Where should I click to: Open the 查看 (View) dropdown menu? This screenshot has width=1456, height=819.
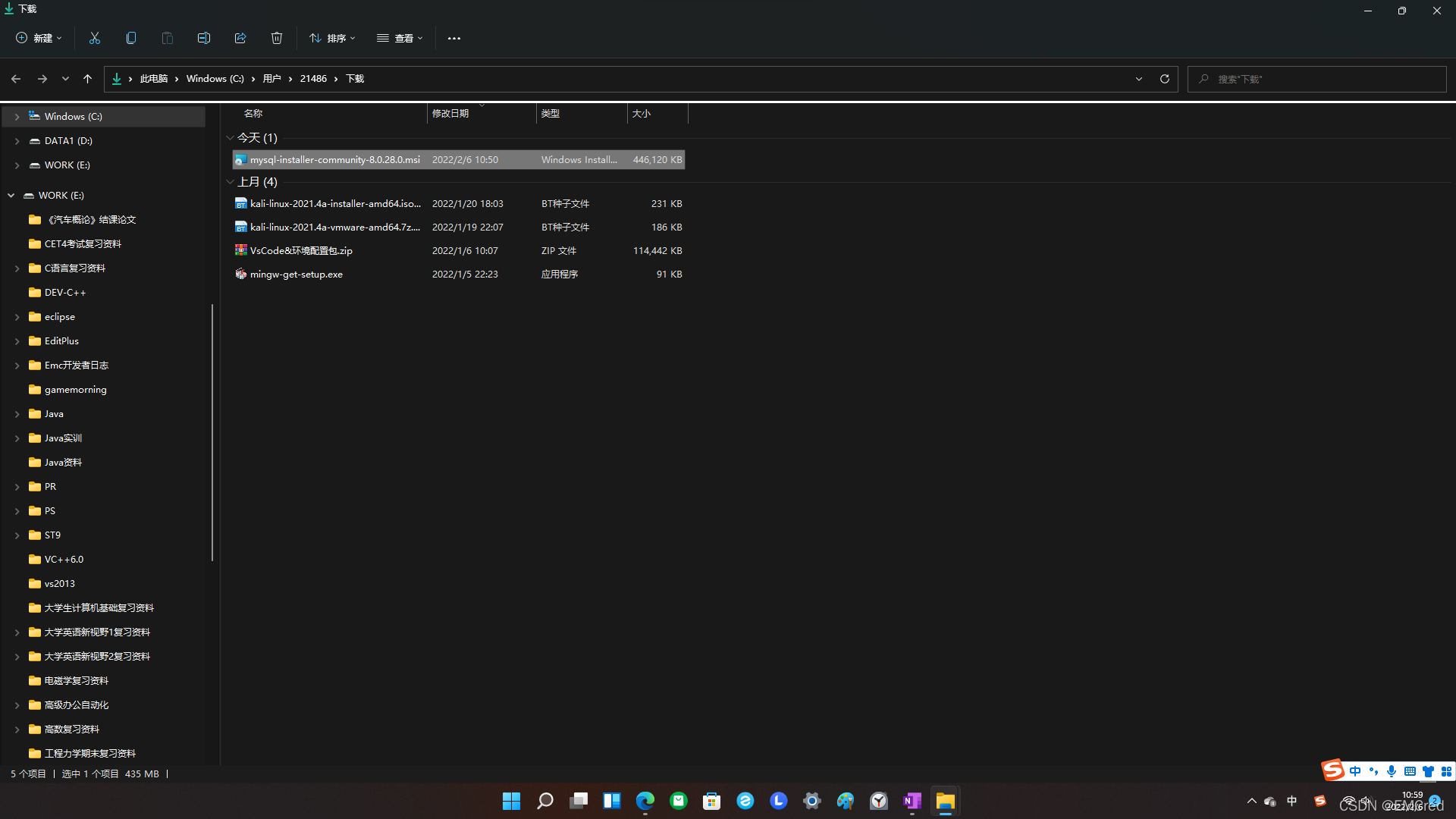pos(400,38)
